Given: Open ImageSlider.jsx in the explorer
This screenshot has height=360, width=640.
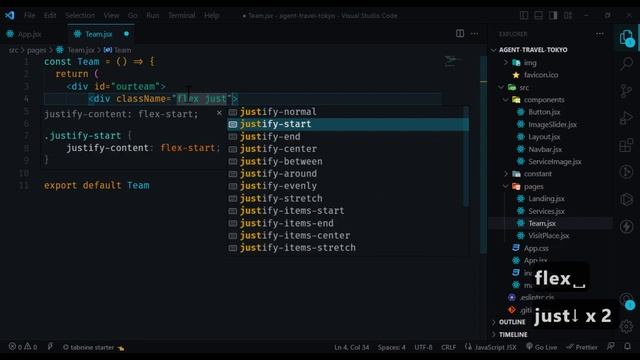Looking at the screenshot, I should pyautogui.click(x=552, y=124).
